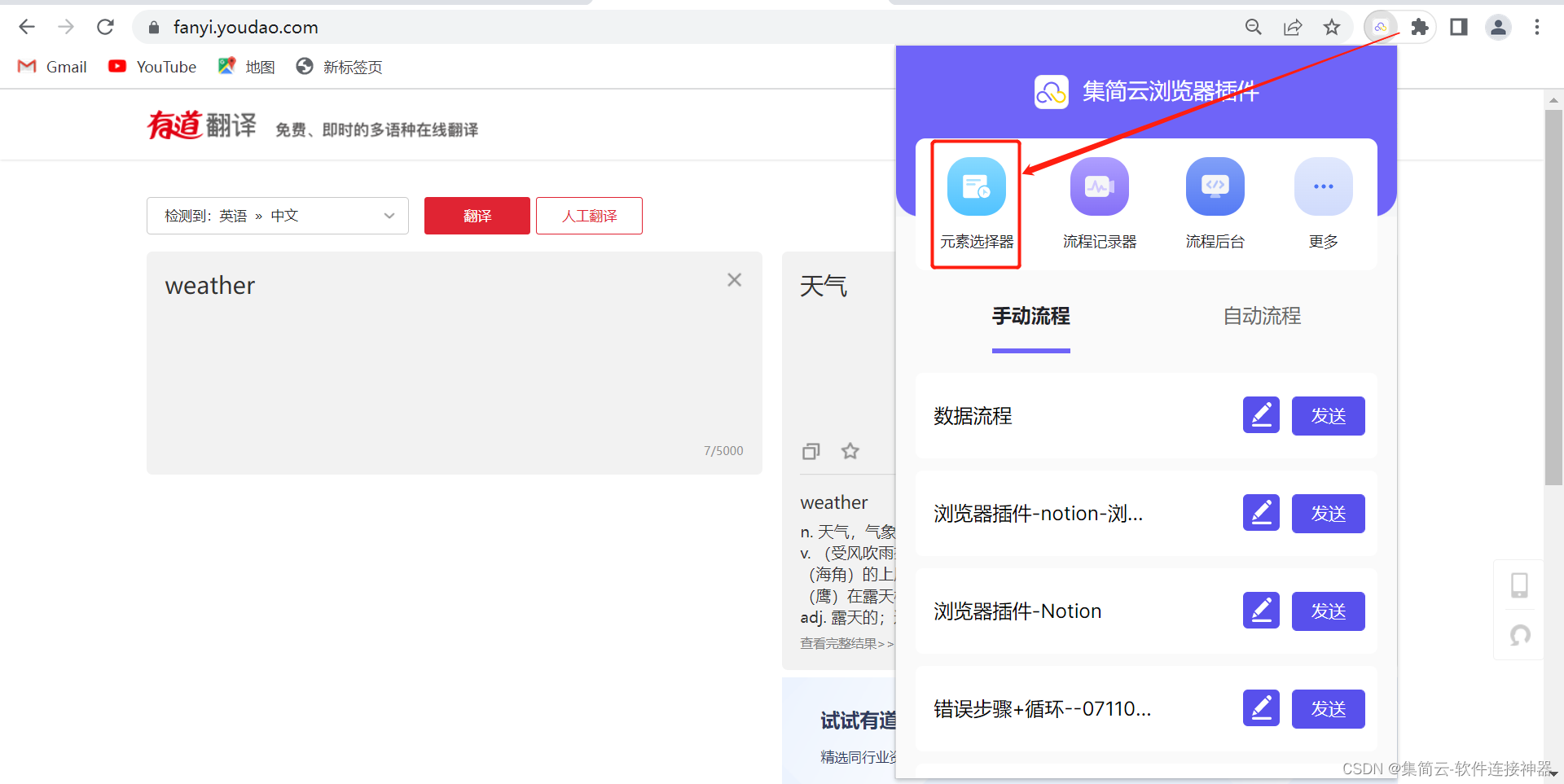1564x784 pixels.
Task: Go forward in browser history
Action: click(x=66, y=27)
